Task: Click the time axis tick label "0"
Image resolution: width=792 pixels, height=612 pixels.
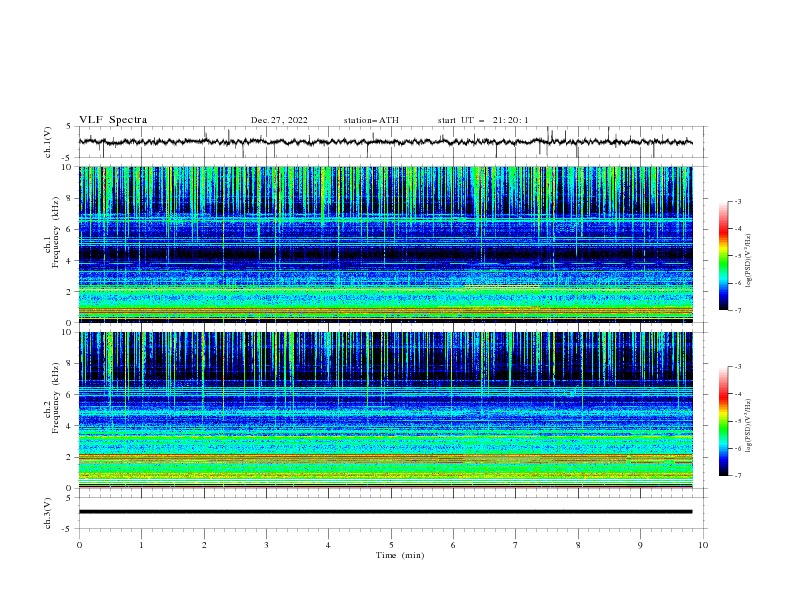Action: (79, 545)
